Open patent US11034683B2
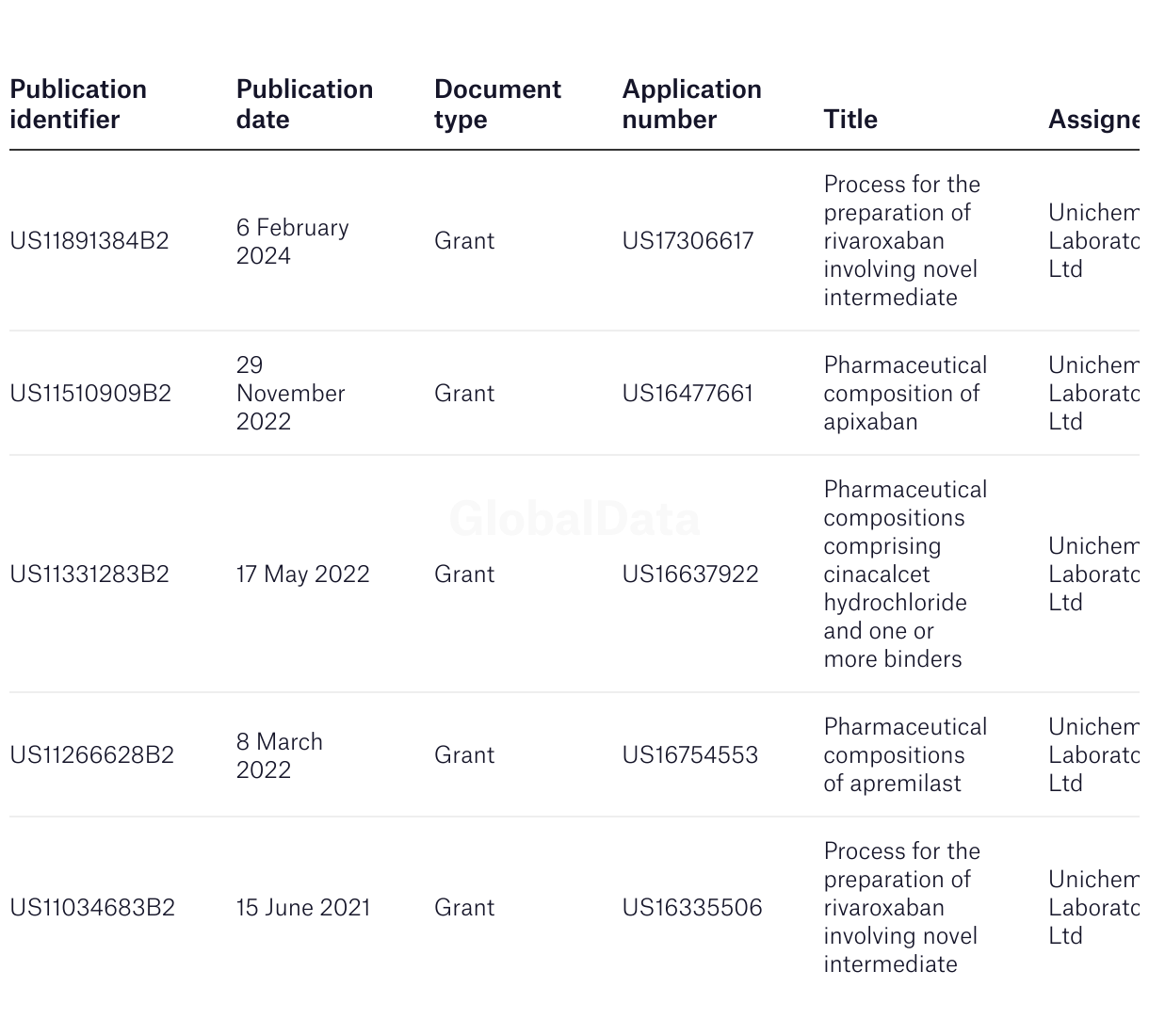 (x=92, y=908)
